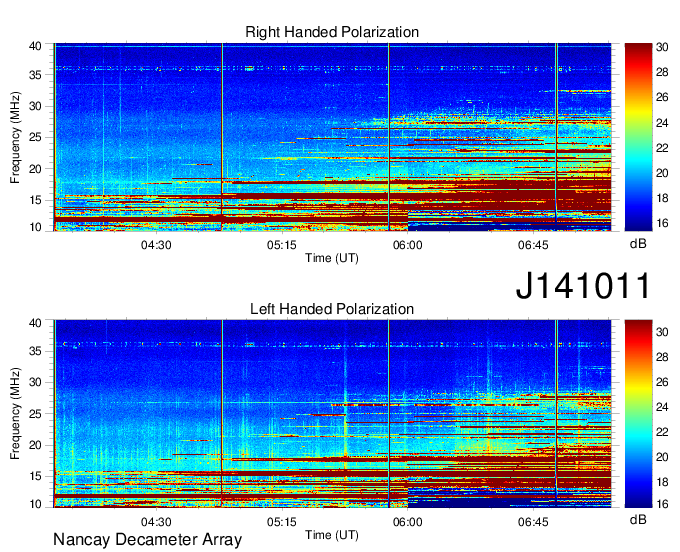Click the 15 MHz tick of Left Handed plot
Viewport: 680px width, 552px height.
(x=36, y=477)
